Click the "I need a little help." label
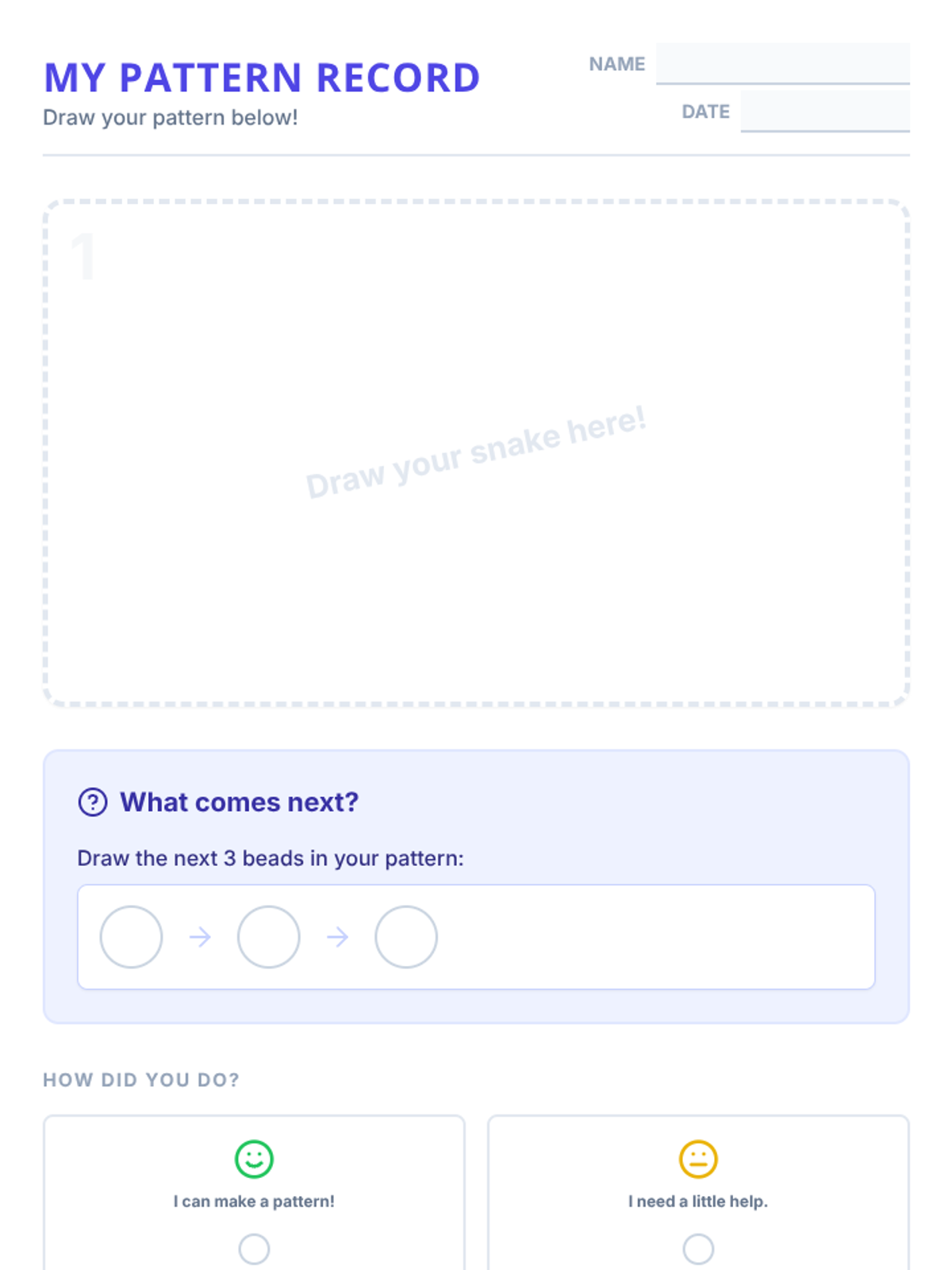The width and height of the screenshot is (952, 1270). 698,1202
